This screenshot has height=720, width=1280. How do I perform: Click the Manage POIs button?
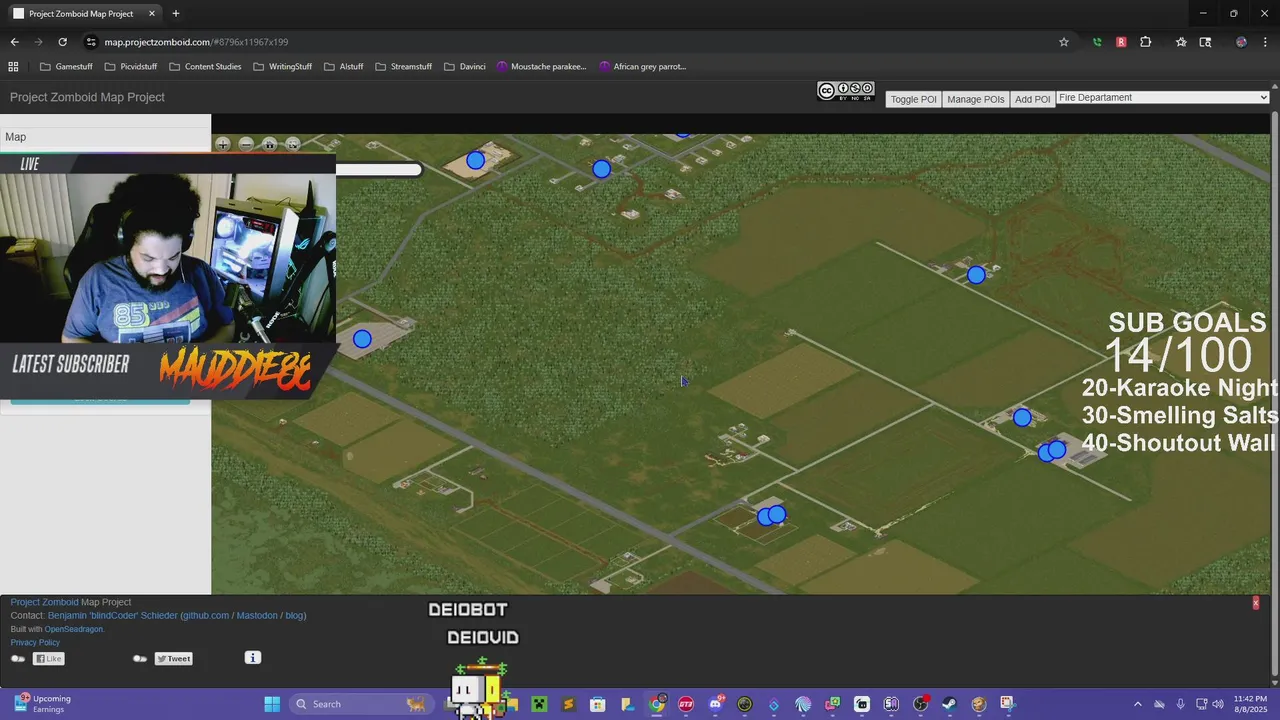point(975,99)
